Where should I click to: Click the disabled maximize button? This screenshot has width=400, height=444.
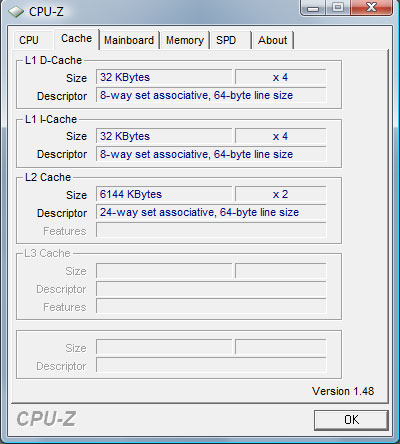pyautogui.click(x=338, y=7)
